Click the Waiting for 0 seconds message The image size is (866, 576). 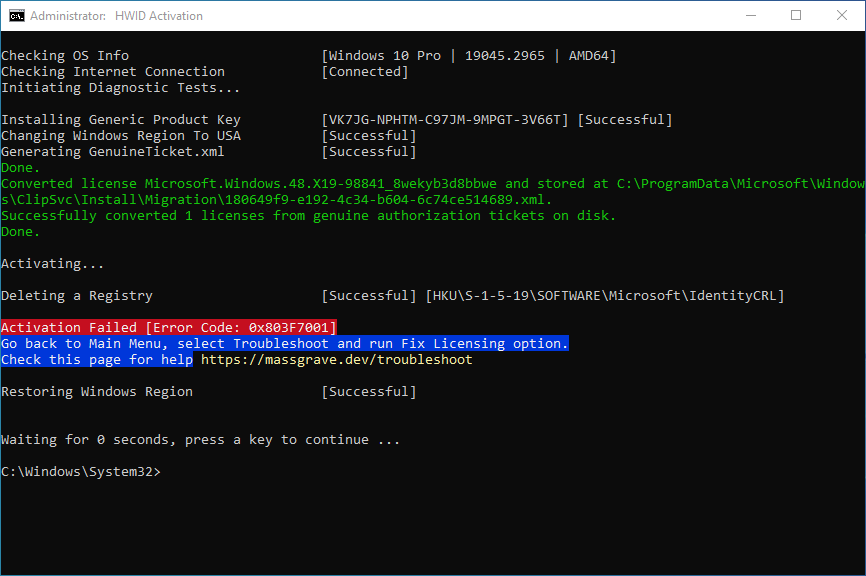pyautogui.click(x=200, y=439)
